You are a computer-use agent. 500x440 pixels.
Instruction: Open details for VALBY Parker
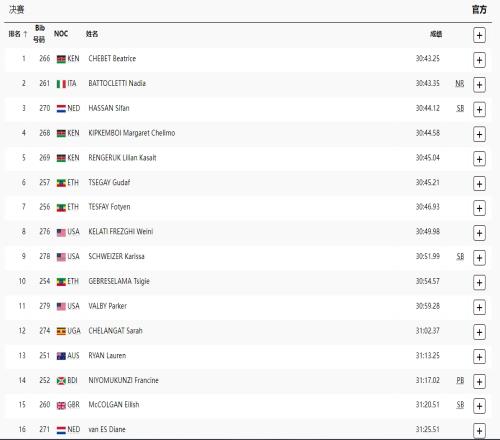point(479,307)
